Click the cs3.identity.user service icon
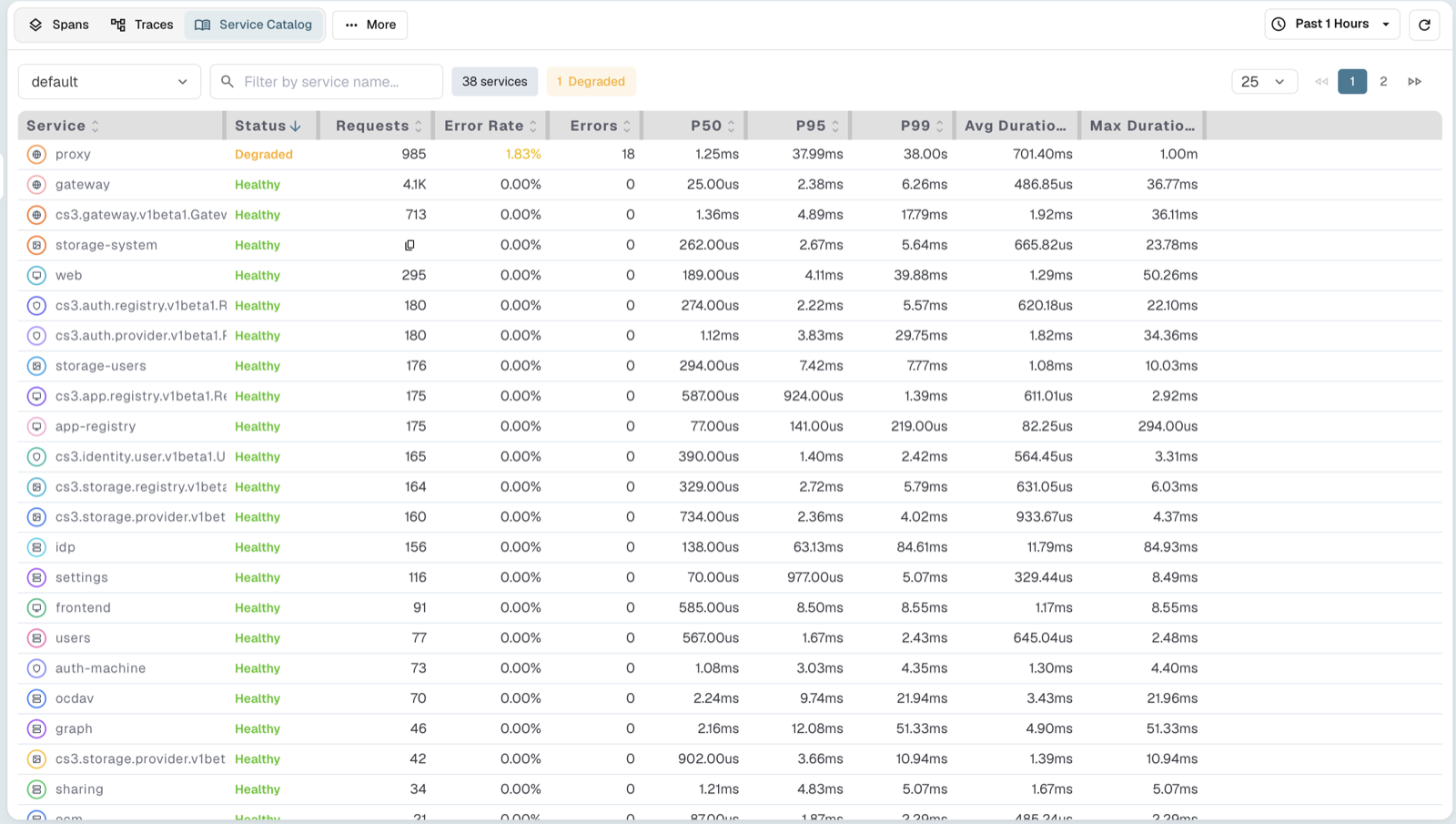The height and width of the screenshot is (824, 1456). pyautogui.click(x=36, y=456)
